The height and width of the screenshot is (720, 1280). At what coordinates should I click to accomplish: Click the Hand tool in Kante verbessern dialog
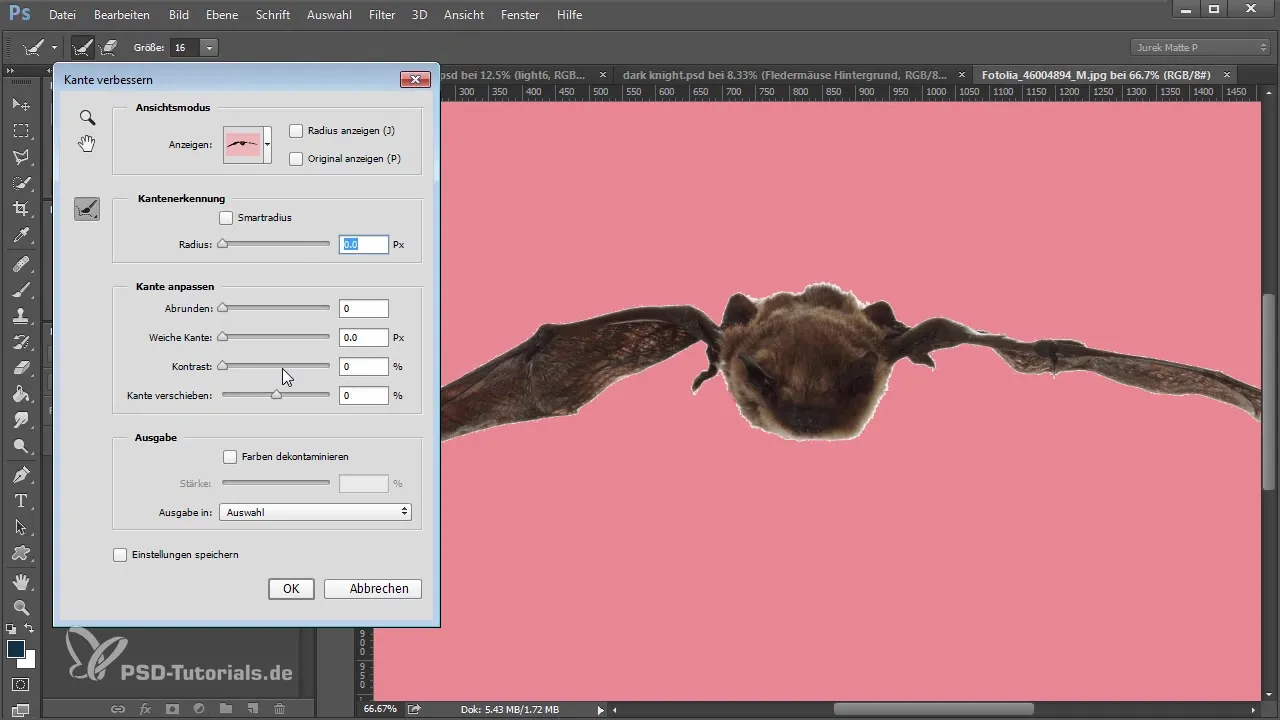[87, 143]
